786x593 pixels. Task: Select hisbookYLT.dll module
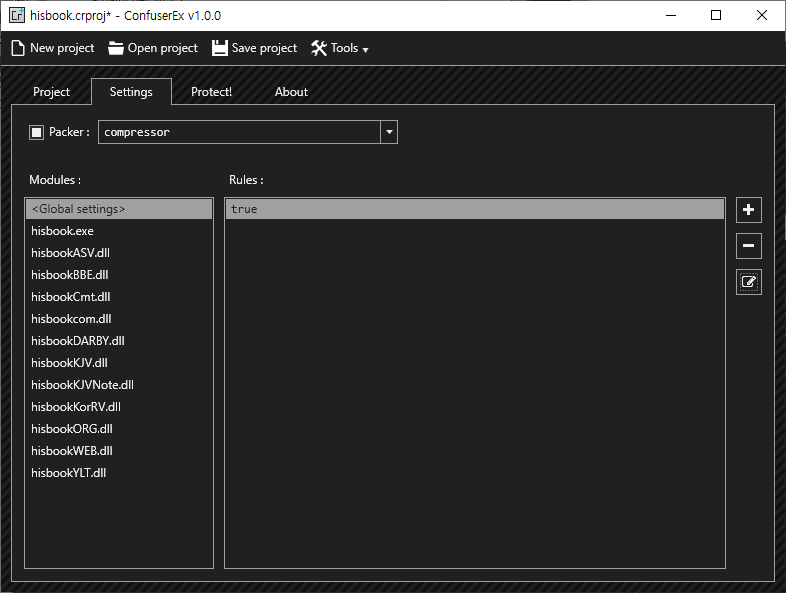[x=119, y=474]
